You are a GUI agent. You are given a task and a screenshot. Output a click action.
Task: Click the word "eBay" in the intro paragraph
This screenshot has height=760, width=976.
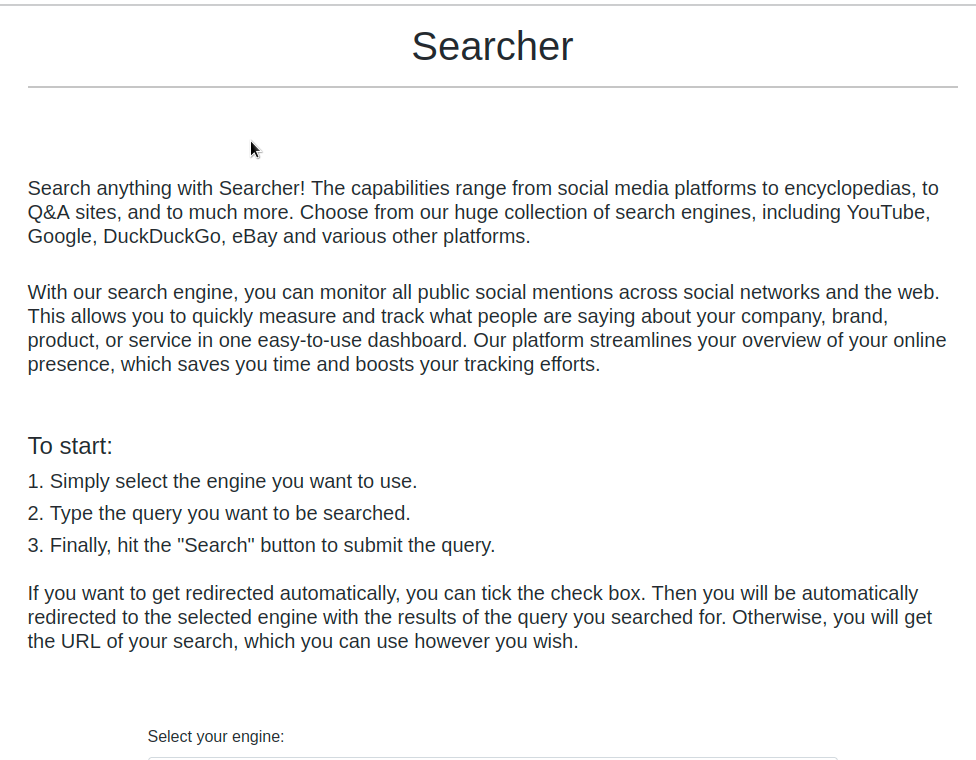pos(255,237)
